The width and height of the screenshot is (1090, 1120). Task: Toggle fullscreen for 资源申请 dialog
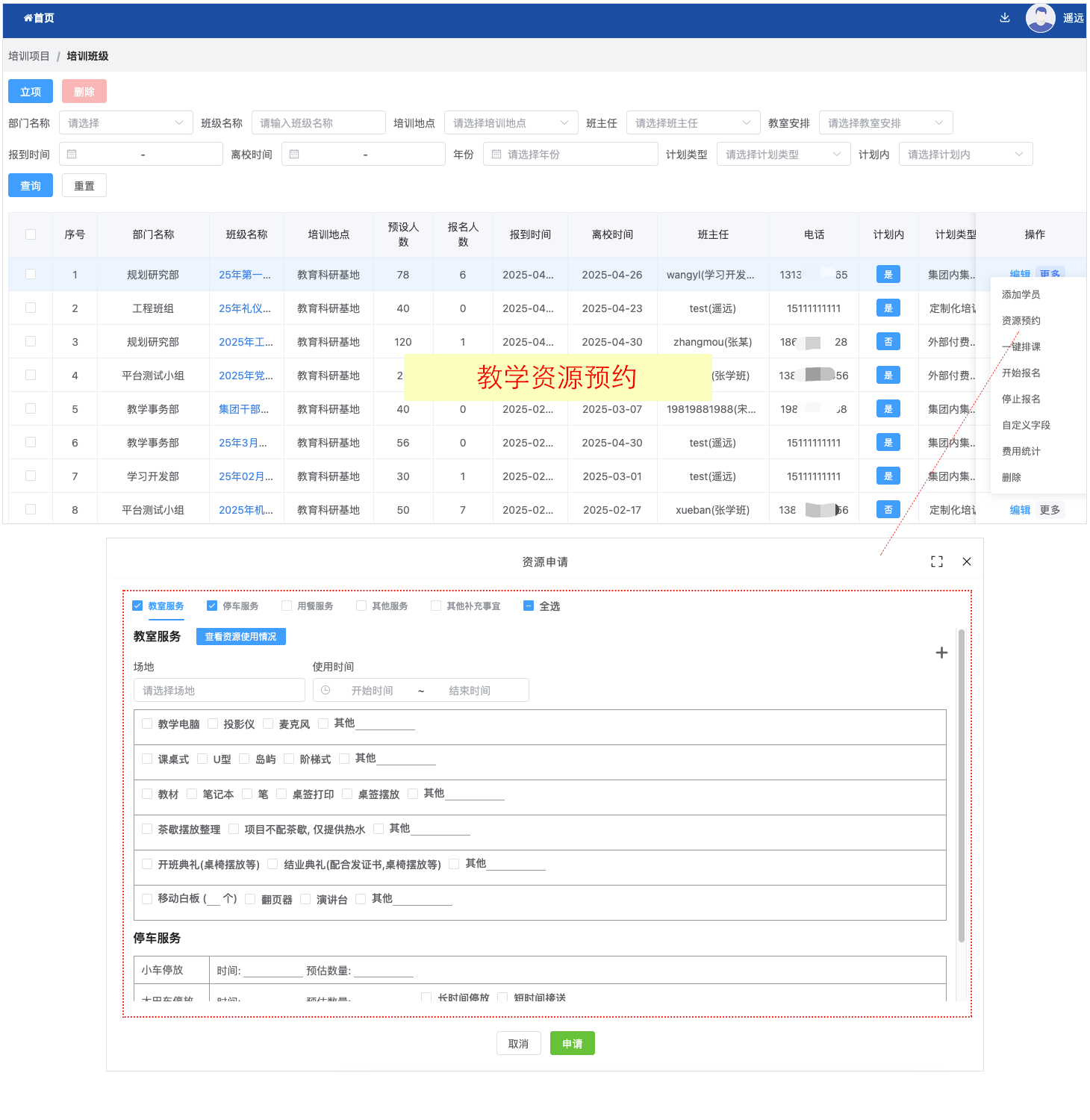coord(937,561)
